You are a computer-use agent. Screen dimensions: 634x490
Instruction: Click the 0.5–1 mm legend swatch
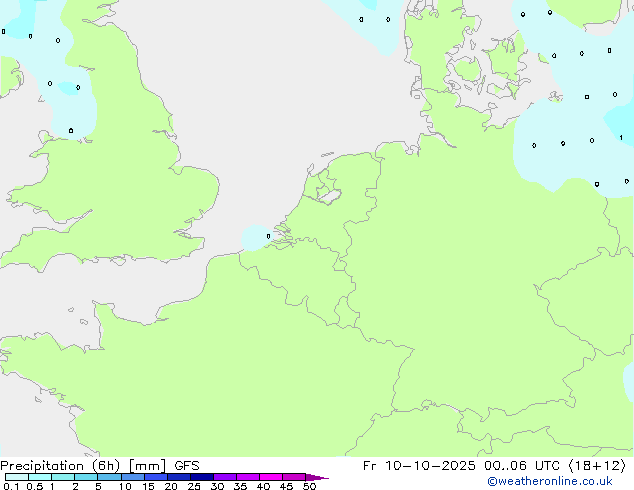40,477
